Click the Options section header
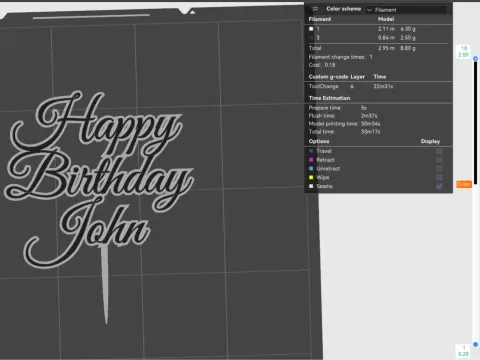480x360 pixels. tap(319, 141)
